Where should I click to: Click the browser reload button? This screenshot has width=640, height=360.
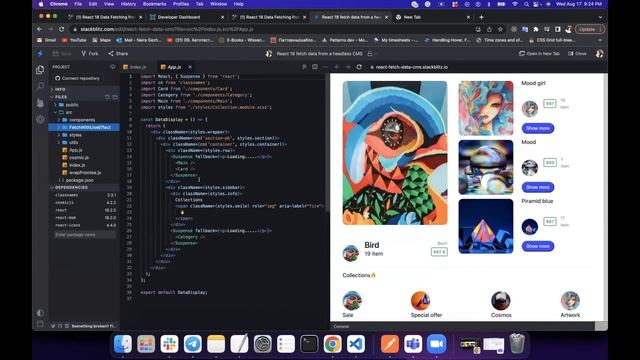61,29
